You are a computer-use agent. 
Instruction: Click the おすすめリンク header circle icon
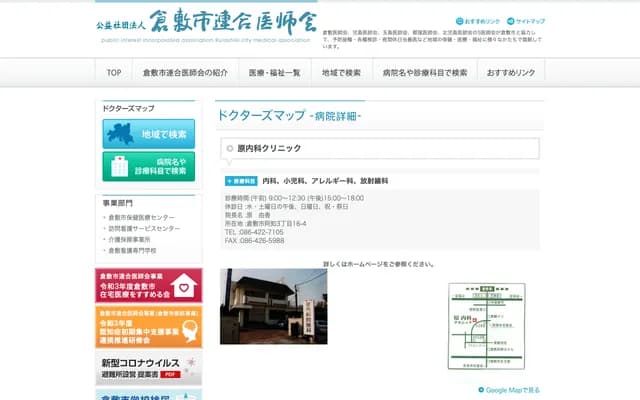(x=460, y=21)
